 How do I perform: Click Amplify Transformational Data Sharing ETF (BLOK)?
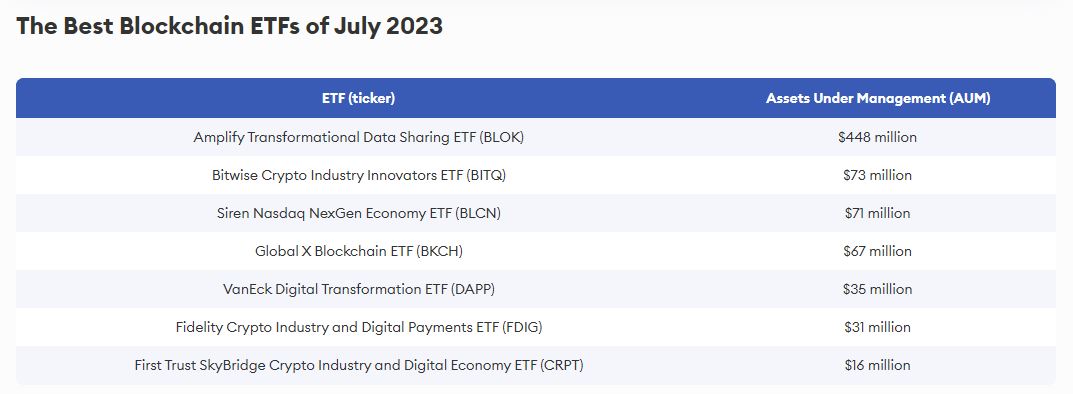359,137
